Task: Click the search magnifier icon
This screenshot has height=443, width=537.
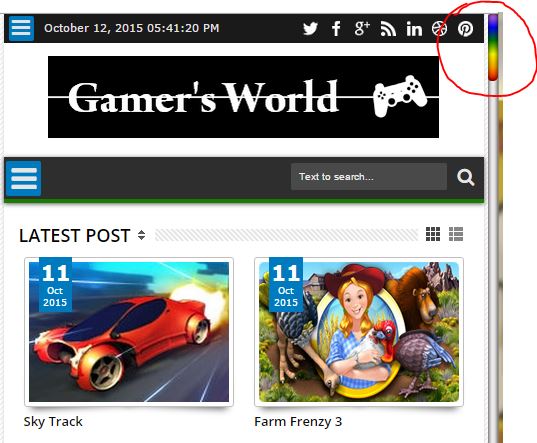Action: point(466,177)
